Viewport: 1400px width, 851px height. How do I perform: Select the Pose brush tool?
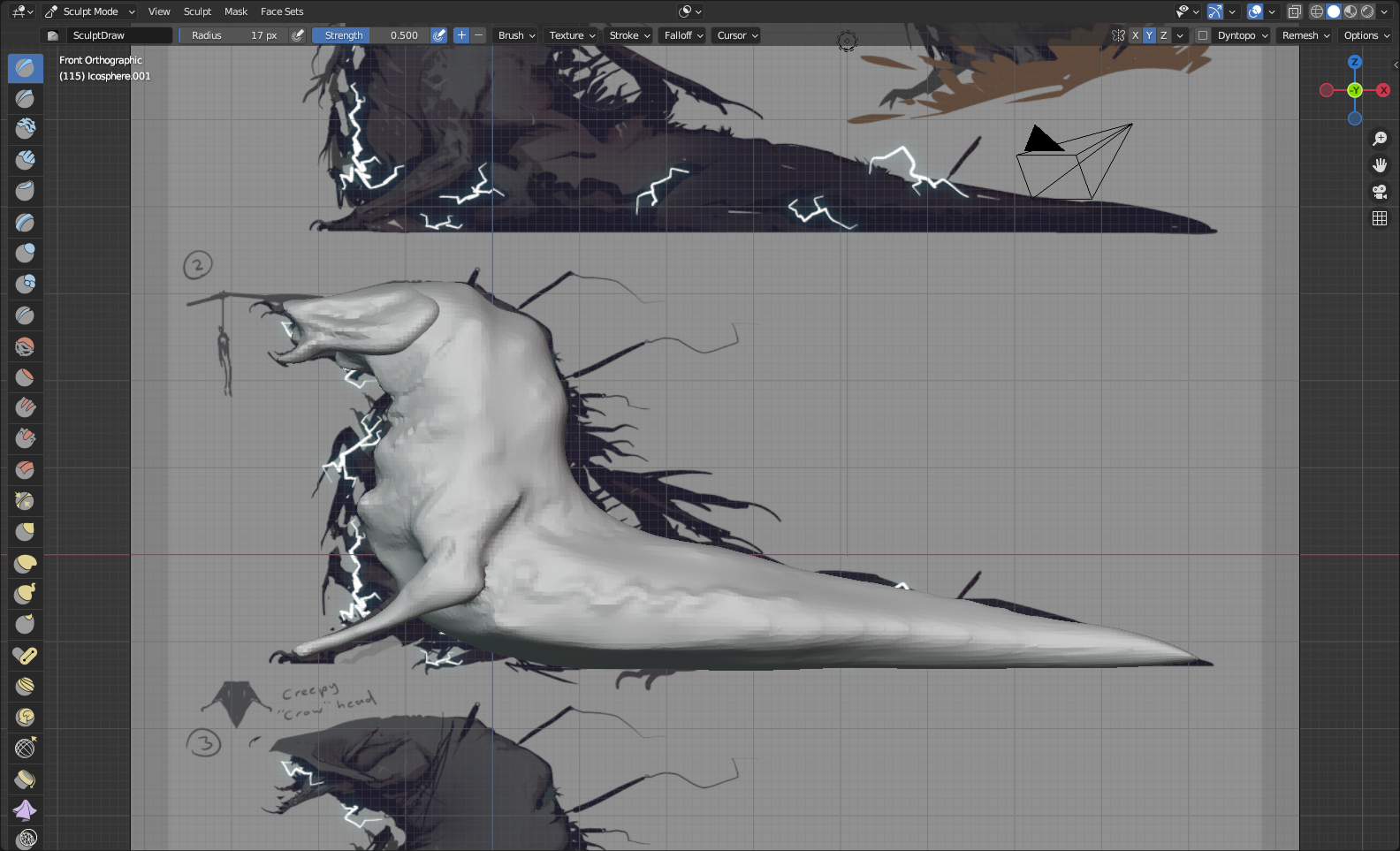pos(26,656)
